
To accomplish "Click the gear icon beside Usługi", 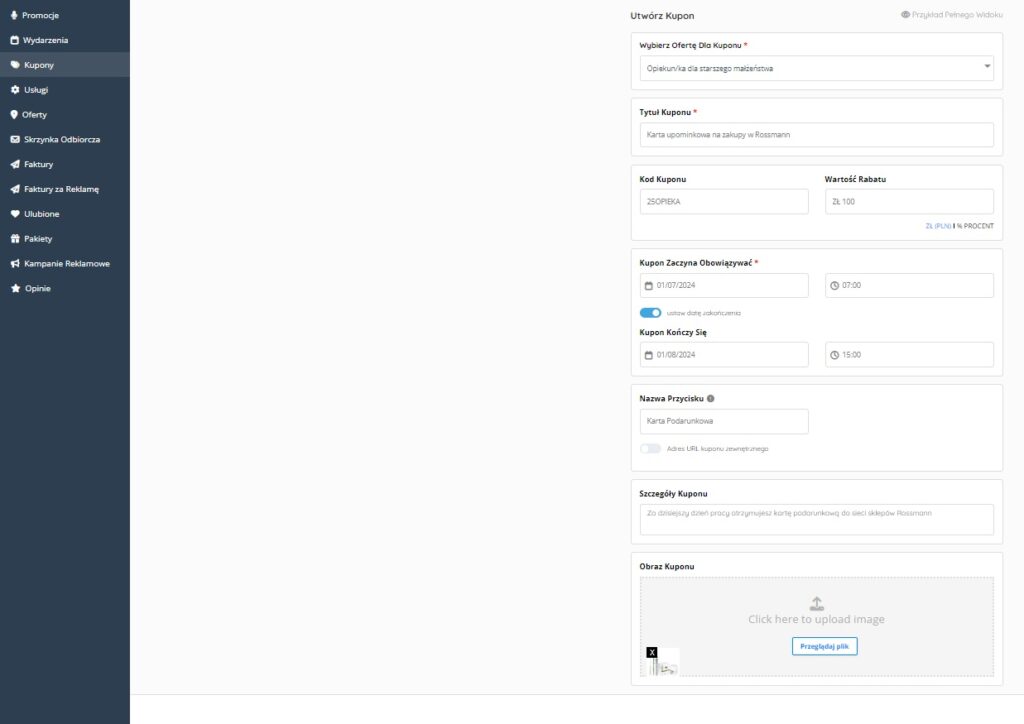I will click(x=14, y=90).
